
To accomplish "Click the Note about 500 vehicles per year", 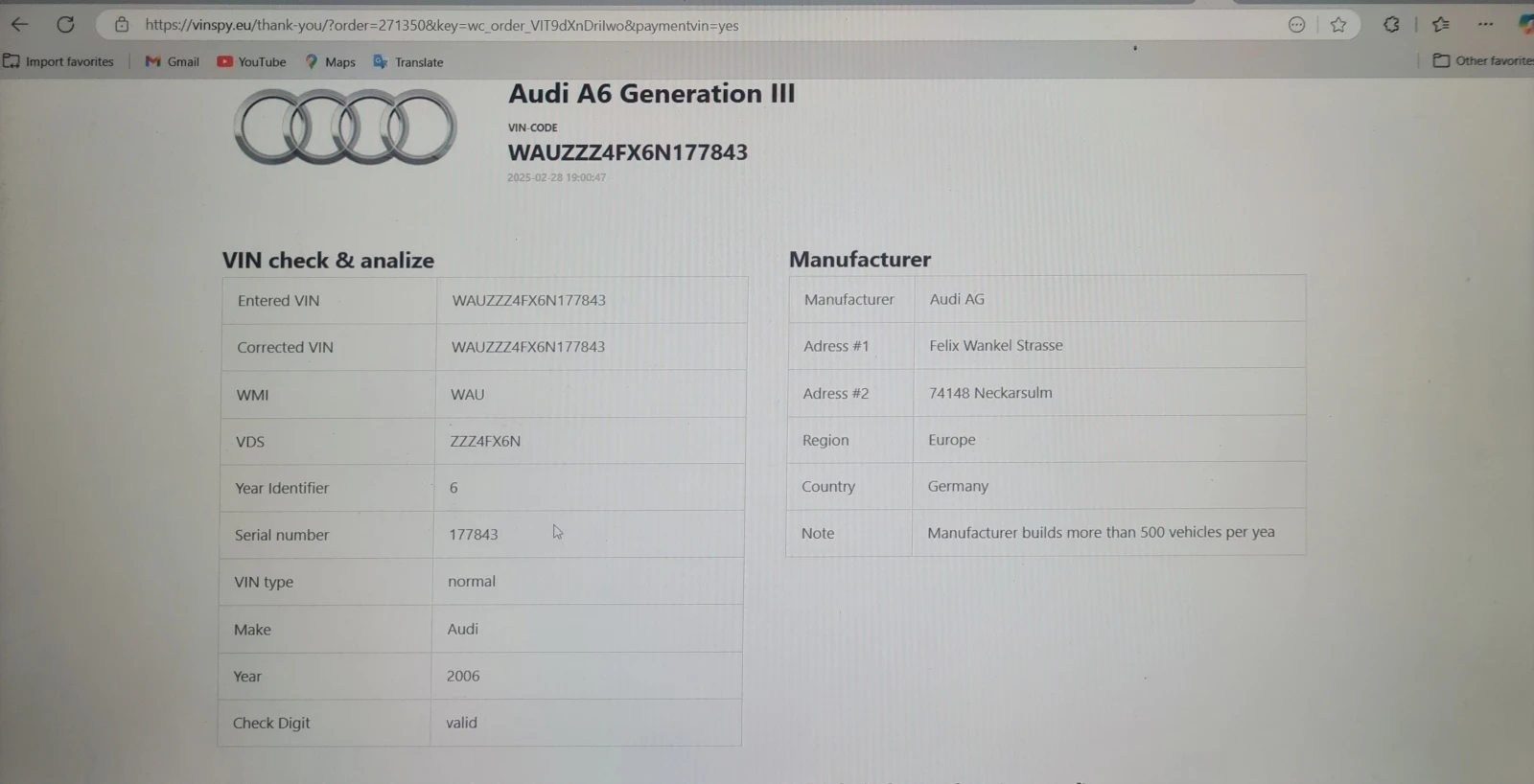I will tap(1101, 532).
